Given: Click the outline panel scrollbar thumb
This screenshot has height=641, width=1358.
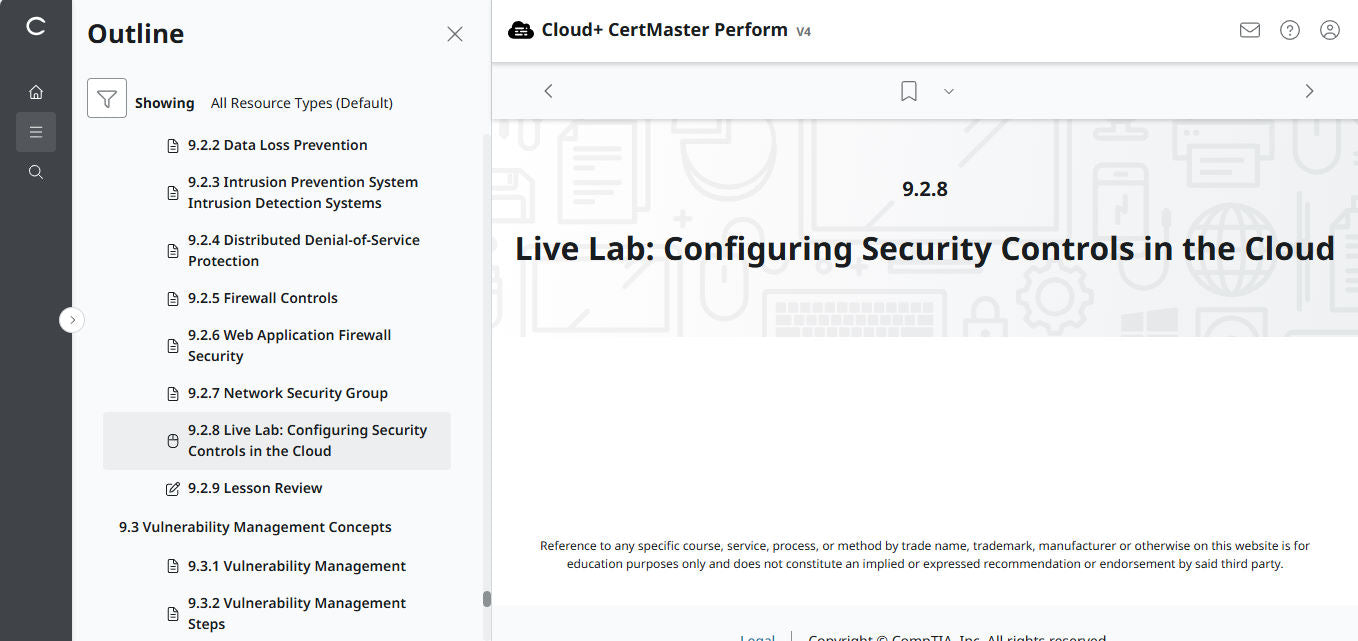Looking at the screenshot, I should [x=487, y=599].
